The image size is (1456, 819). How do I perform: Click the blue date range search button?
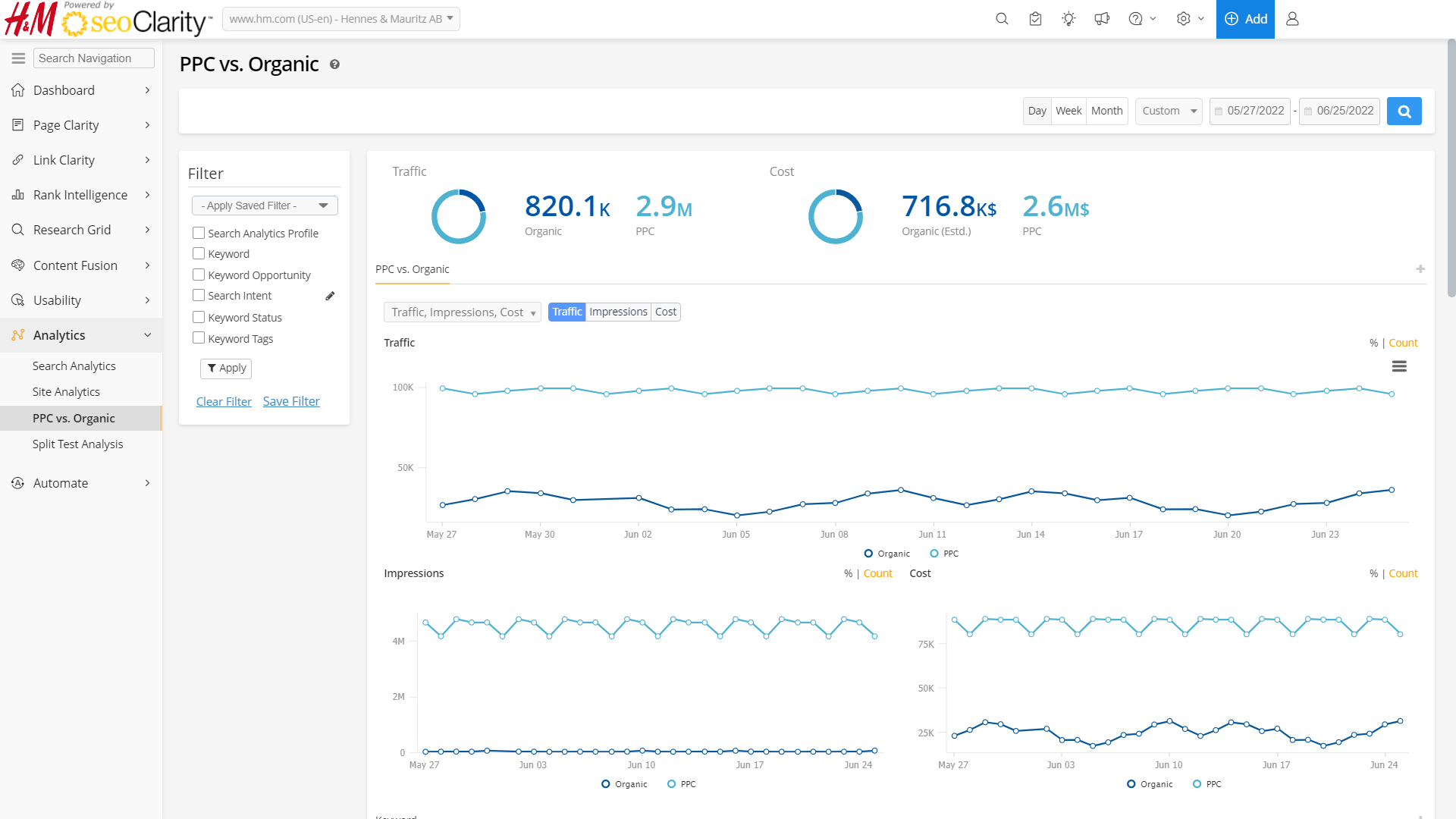1404,111
